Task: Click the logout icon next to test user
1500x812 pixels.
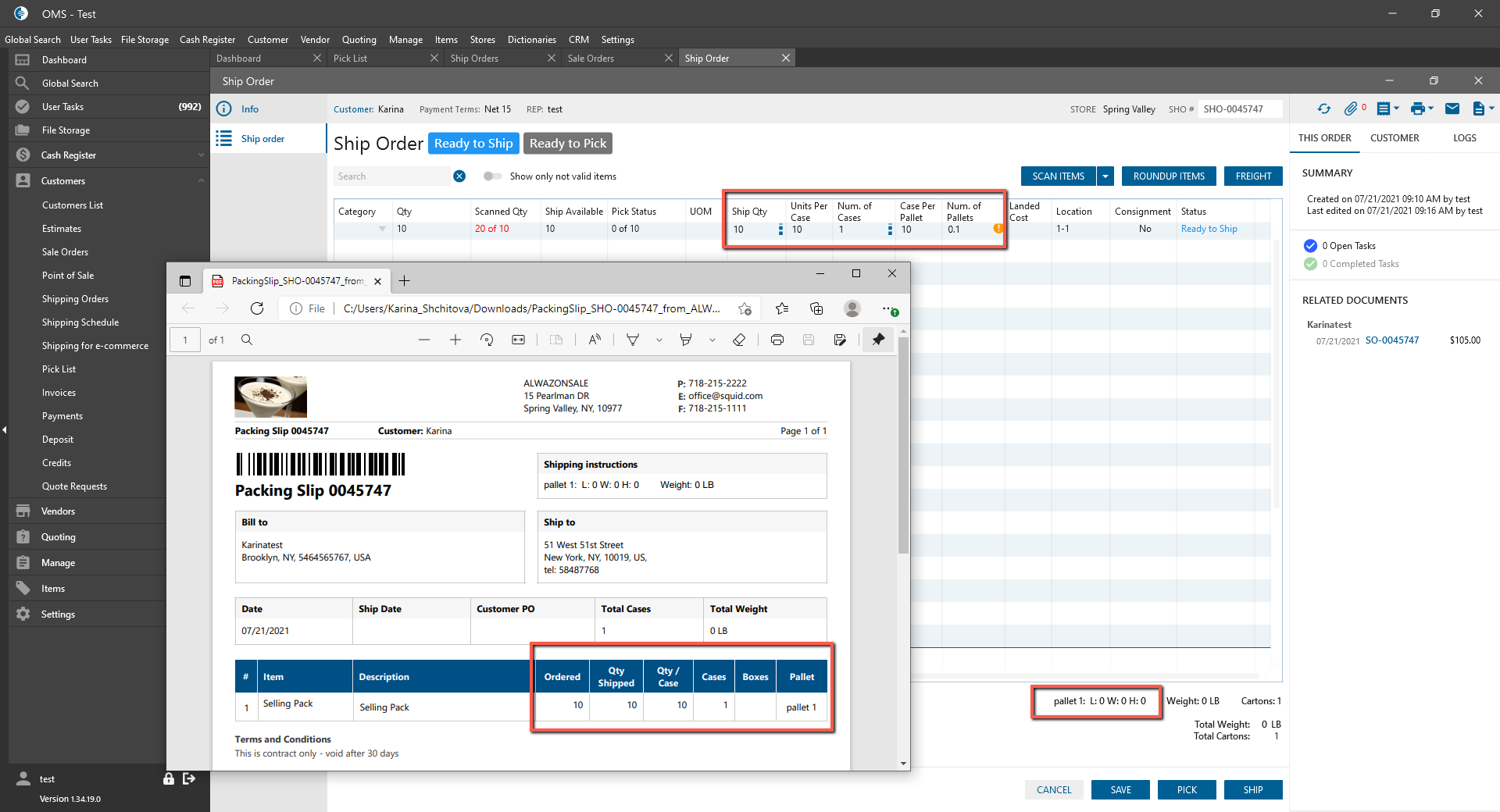Action: [x=189, y=778]
